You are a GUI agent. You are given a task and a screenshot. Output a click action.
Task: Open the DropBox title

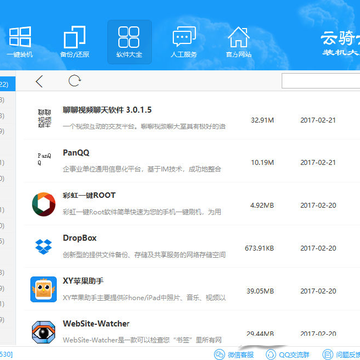tap(80, 238)
